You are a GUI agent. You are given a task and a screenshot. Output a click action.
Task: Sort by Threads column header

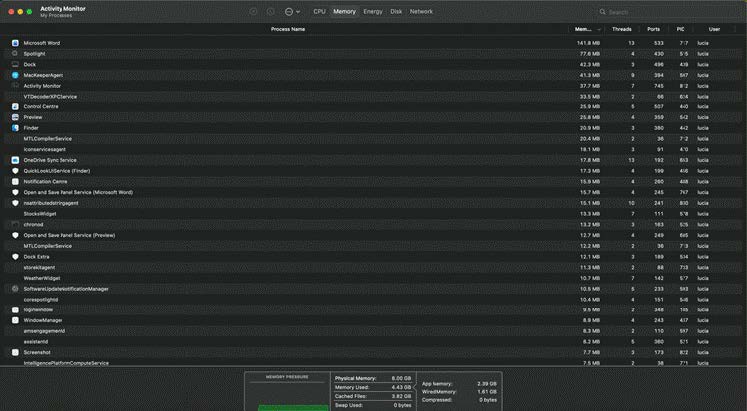pos(622,29)
